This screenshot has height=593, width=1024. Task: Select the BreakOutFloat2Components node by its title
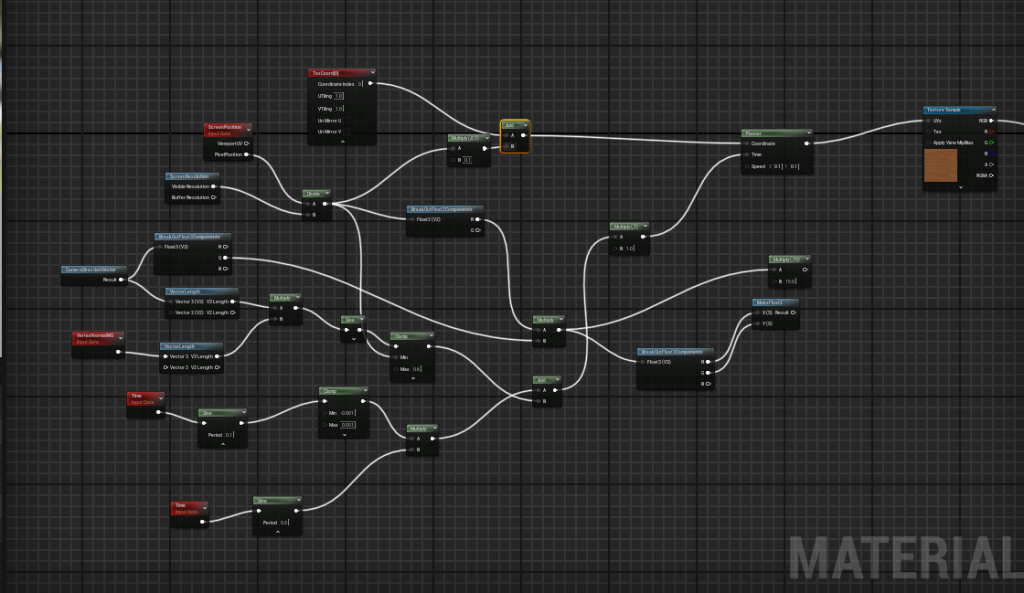(441, 209)
